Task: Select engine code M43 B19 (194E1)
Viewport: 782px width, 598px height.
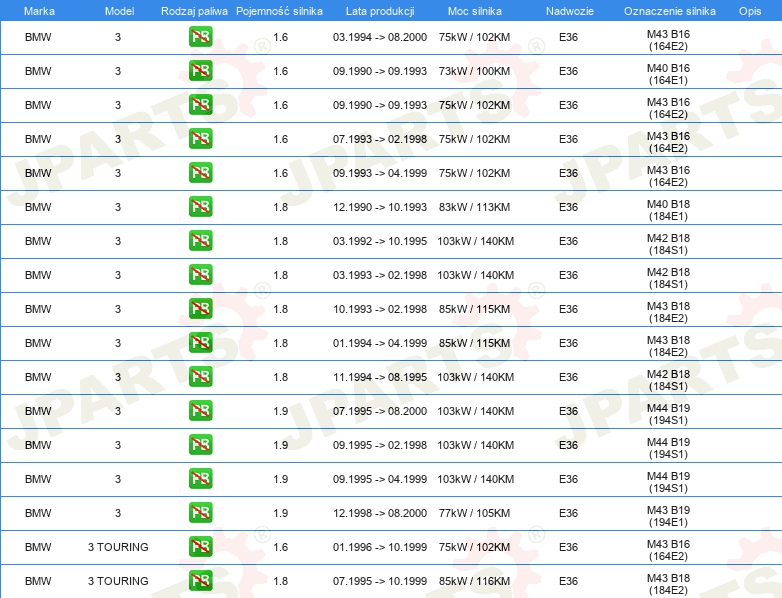Action: 668,516
